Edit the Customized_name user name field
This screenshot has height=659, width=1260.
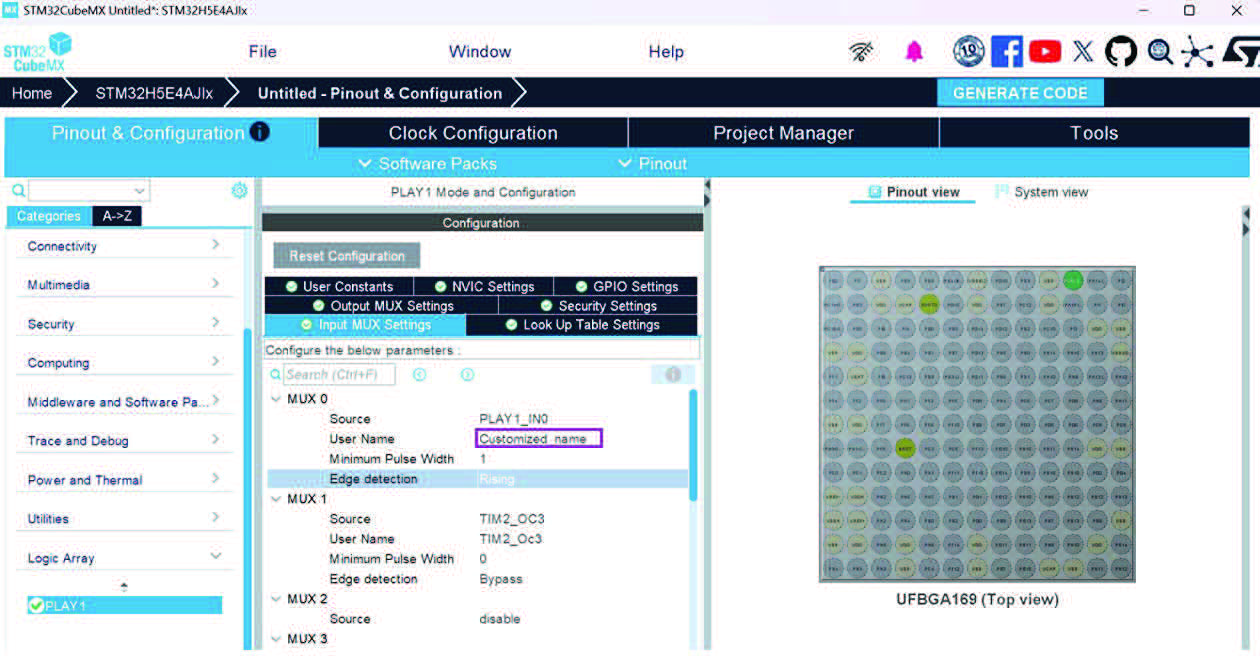point(539,439)
